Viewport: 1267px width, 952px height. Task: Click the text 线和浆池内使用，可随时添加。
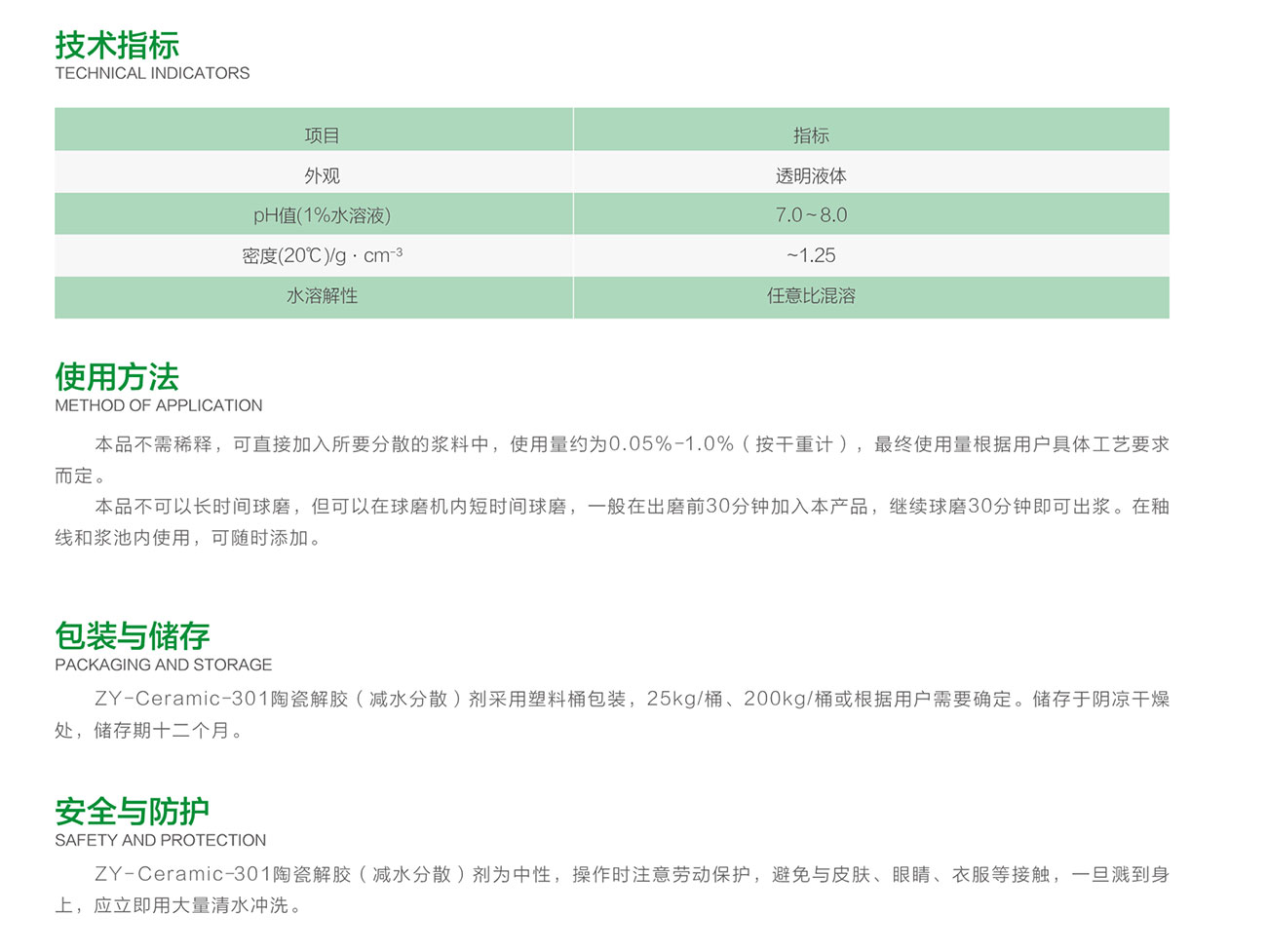click(188, 538)
